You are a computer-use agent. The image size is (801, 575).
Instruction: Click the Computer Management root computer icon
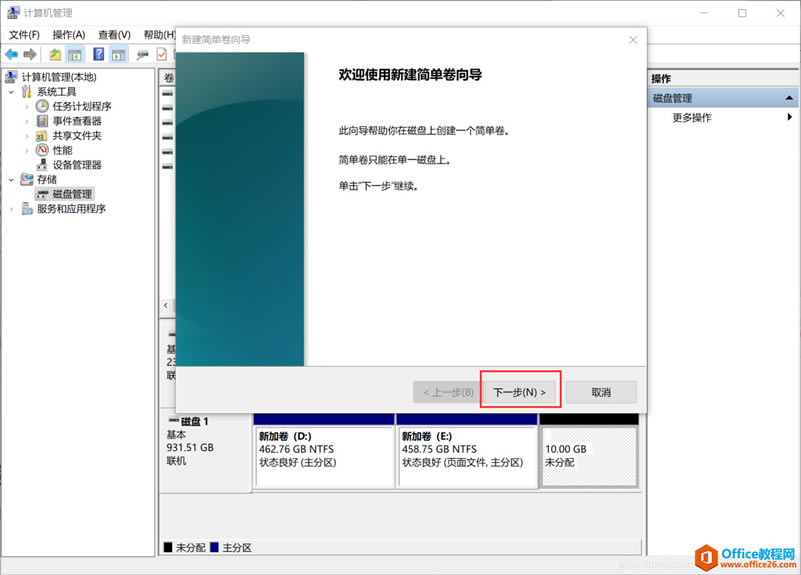pyautogui.click(x=11, y=77)
